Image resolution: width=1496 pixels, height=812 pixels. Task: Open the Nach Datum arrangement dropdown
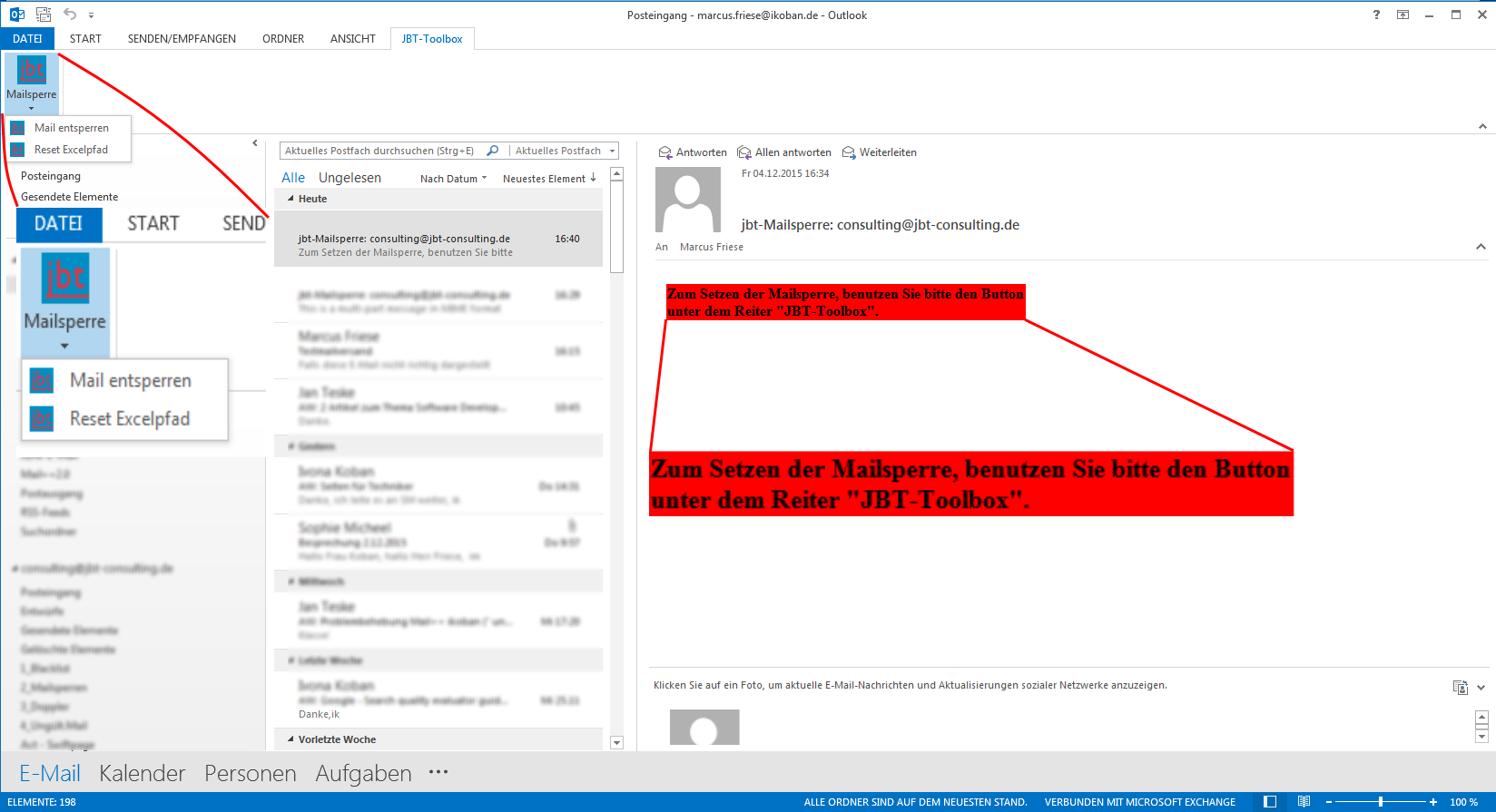tap(453, 179)
